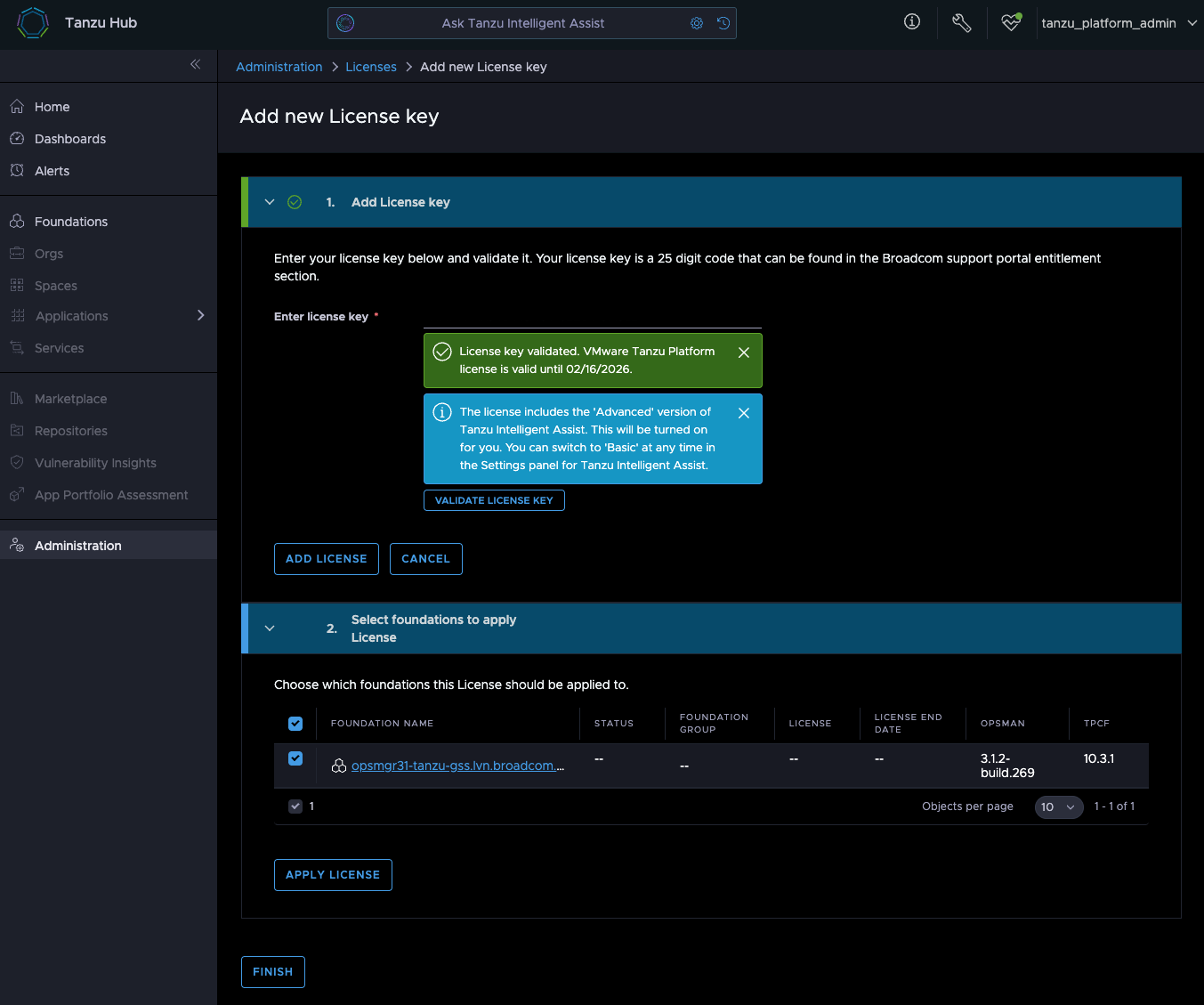Click the selected count checkbox in footer
Viewport: 1204px width, 1005px height.
pos(295,806)
